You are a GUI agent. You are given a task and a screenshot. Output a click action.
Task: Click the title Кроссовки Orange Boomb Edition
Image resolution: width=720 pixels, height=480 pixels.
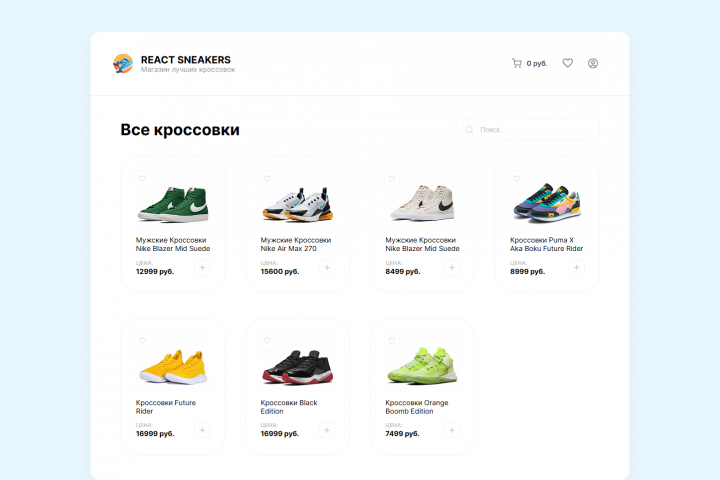click(x=417, y=407)
